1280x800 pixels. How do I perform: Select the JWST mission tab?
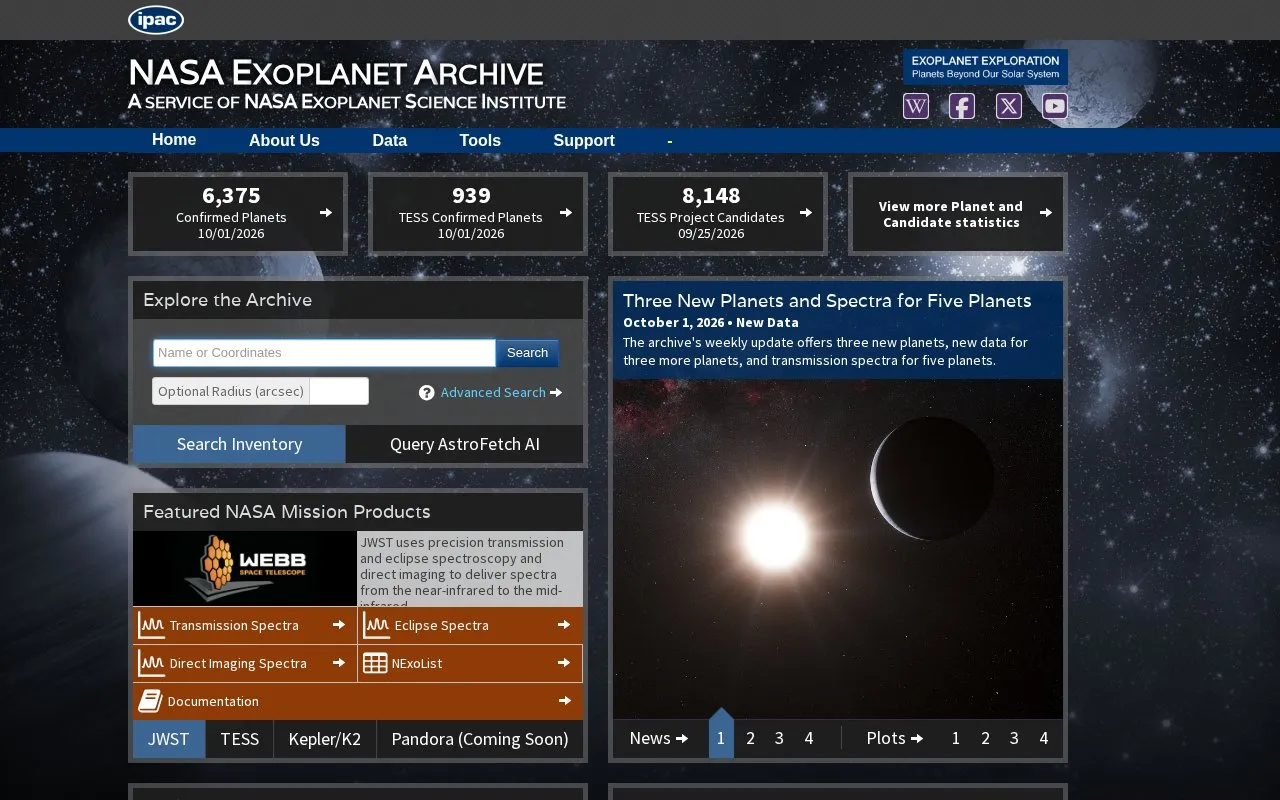(x=169, y=739)
